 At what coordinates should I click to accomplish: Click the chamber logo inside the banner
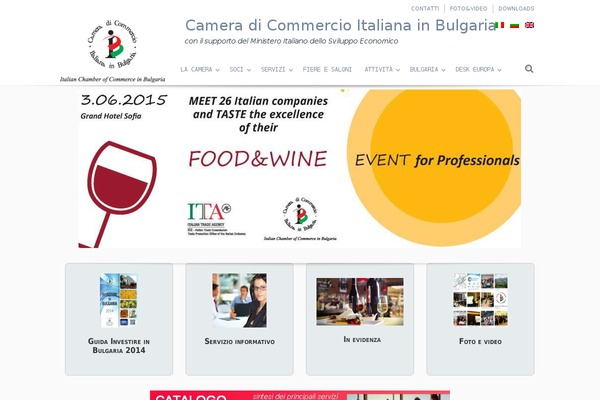pos(300,219)
